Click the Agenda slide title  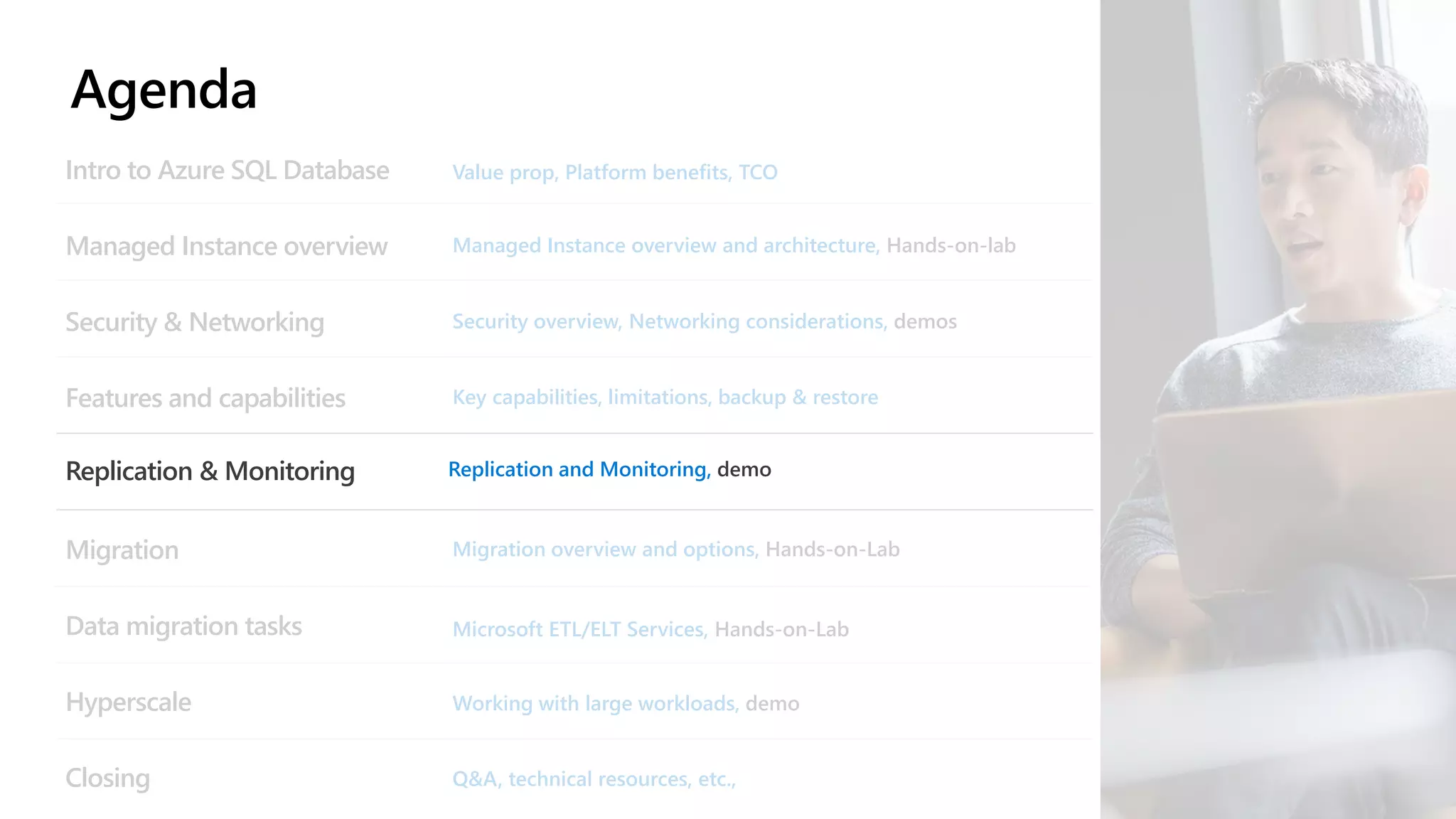[x=164, y=92]
